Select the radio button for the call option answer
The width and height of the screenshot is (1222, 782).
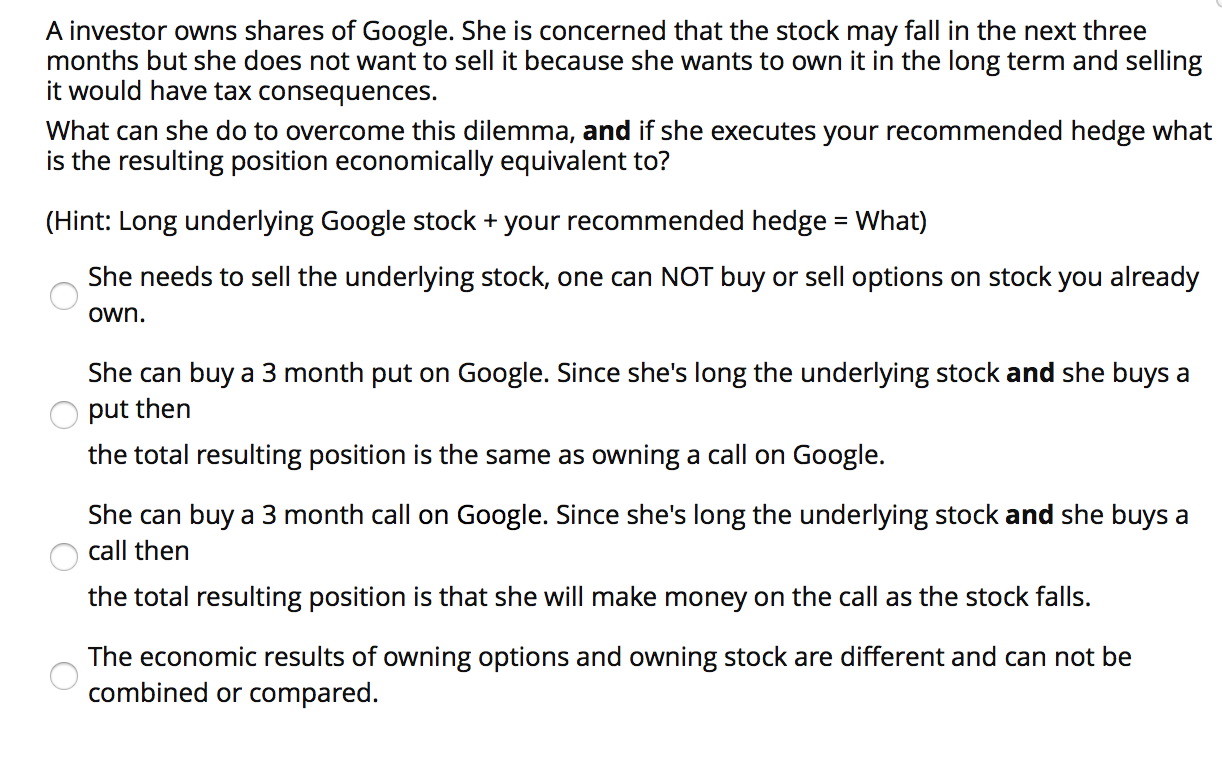[63, 557]
